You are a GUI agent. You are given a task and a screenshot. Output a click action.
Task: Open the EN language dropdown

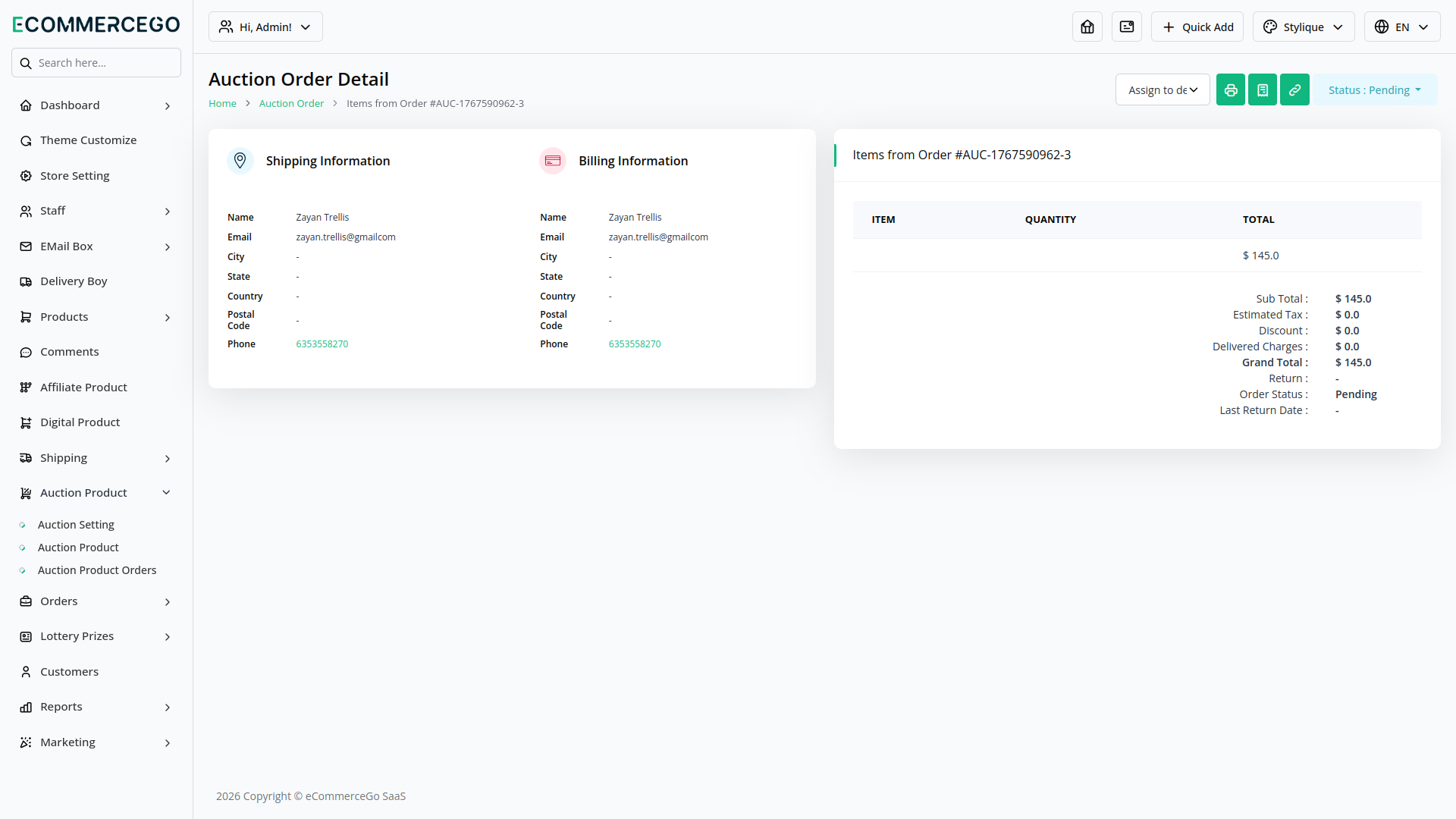tap(1402, 27)
